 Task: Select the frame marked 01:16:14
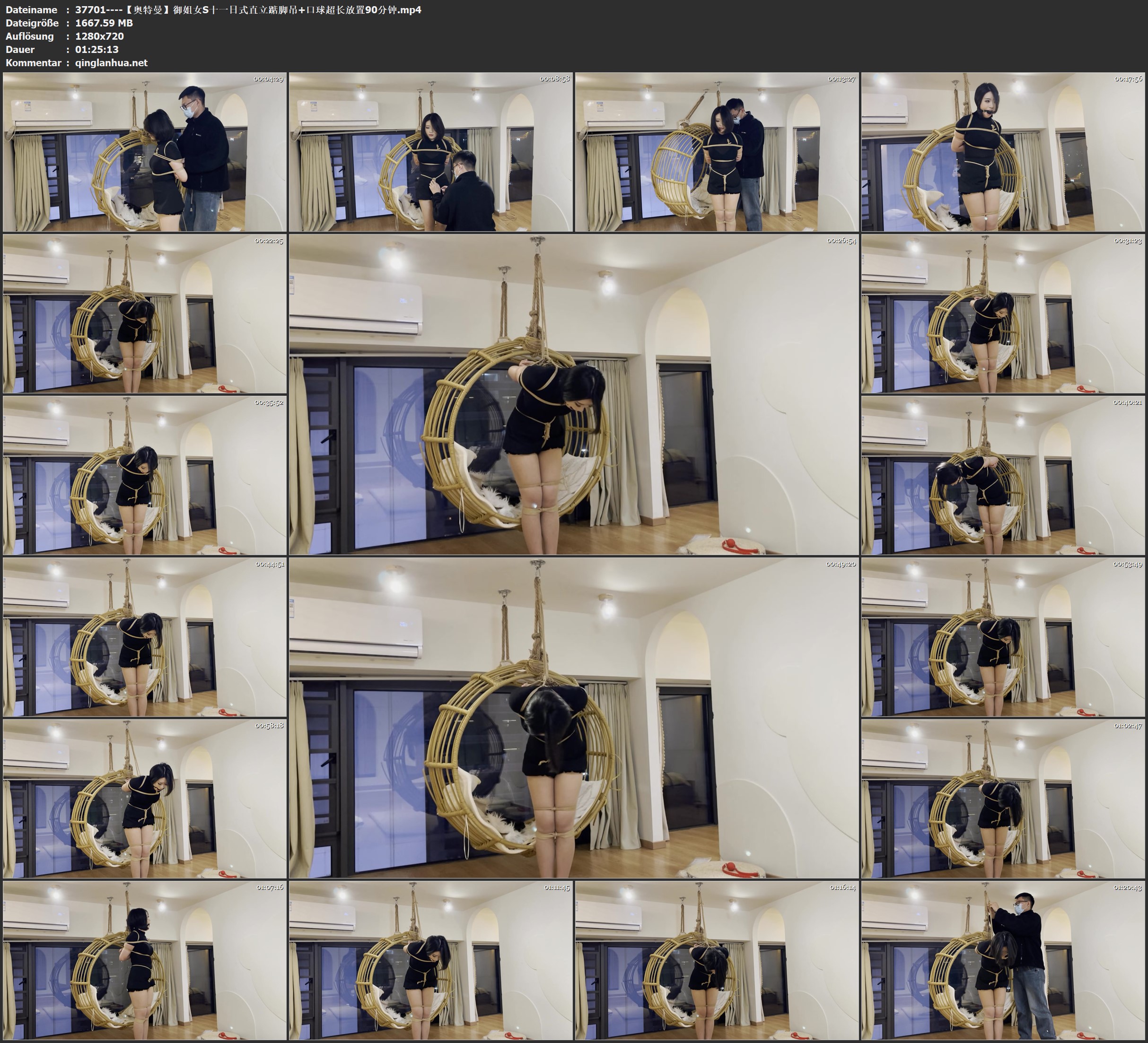pyautogui.click(x=716, y=960)
